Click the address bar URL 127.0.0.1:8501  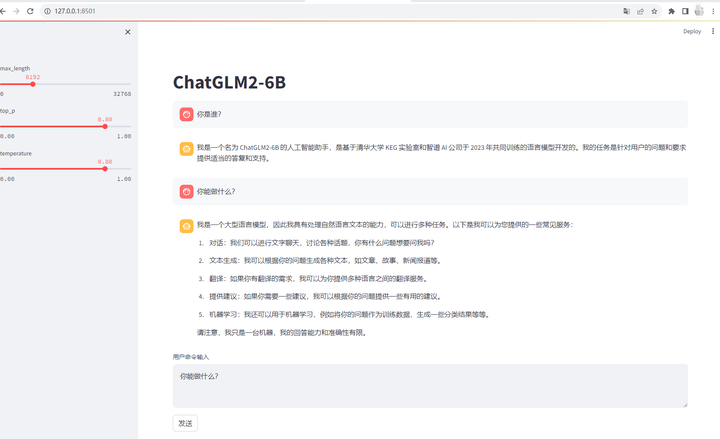[75, 11]
